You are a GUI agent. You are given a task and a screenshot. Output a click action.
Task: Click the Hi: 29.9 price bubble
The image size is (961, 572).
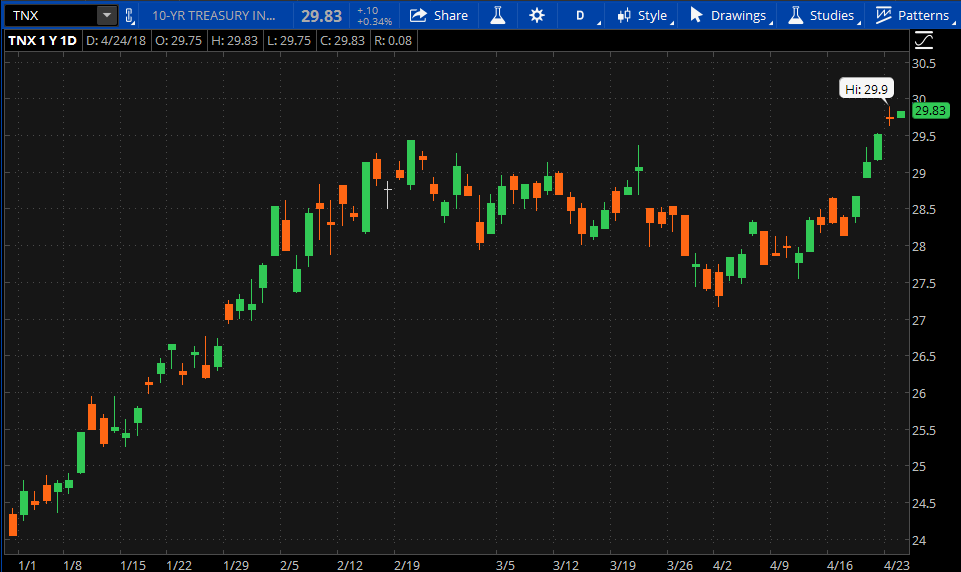pyautogui.click(x=866, y=90)
